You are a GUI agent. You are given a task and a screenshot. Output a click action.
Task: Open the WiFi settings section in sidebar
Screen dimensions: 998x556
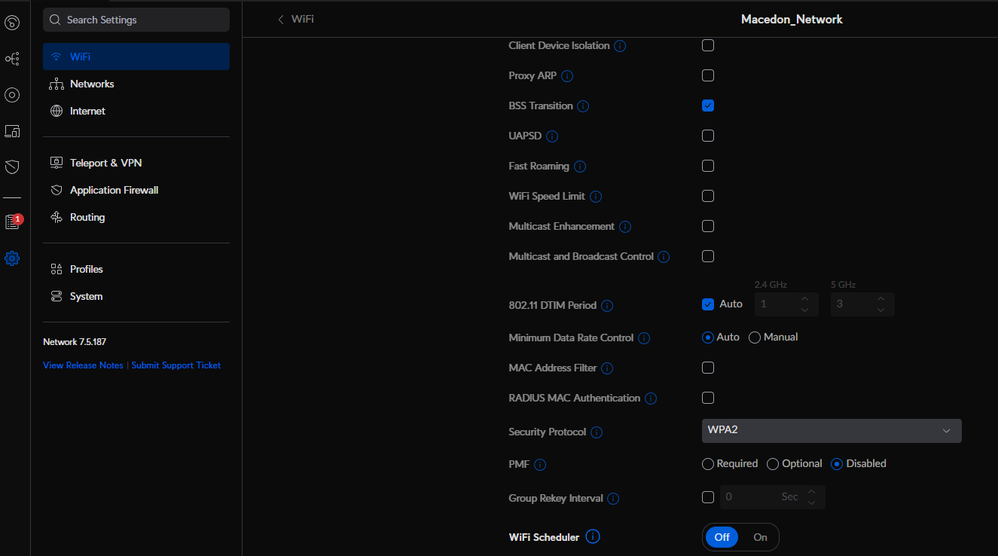[x=136, y=57]
